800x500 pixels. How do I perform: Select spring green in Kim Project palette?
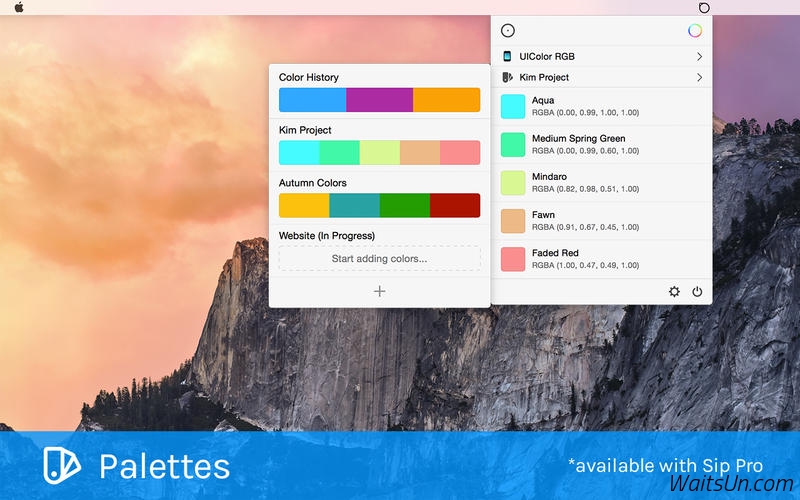click(x=339, y=153)
